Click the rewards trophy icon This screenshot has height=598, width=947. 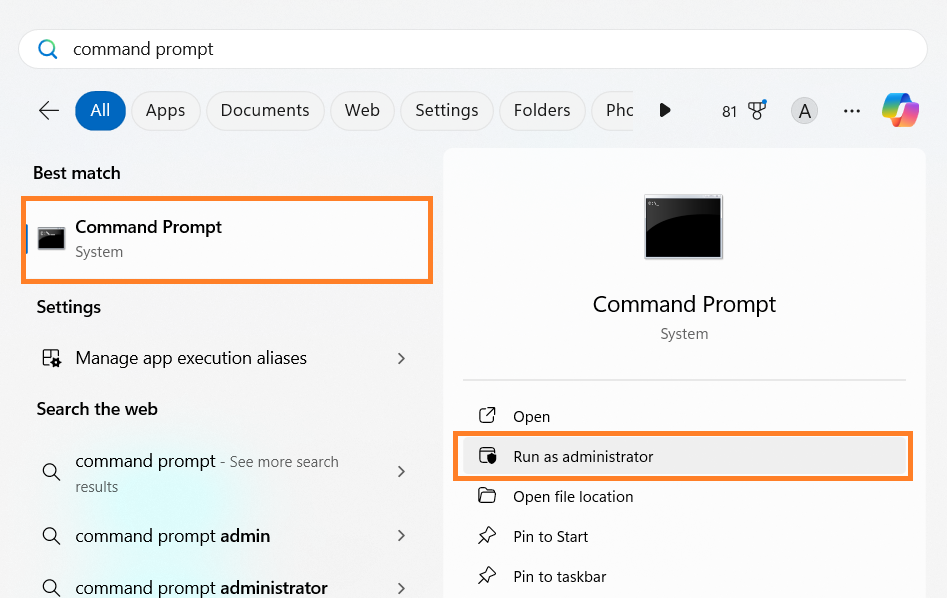point(757,111)
